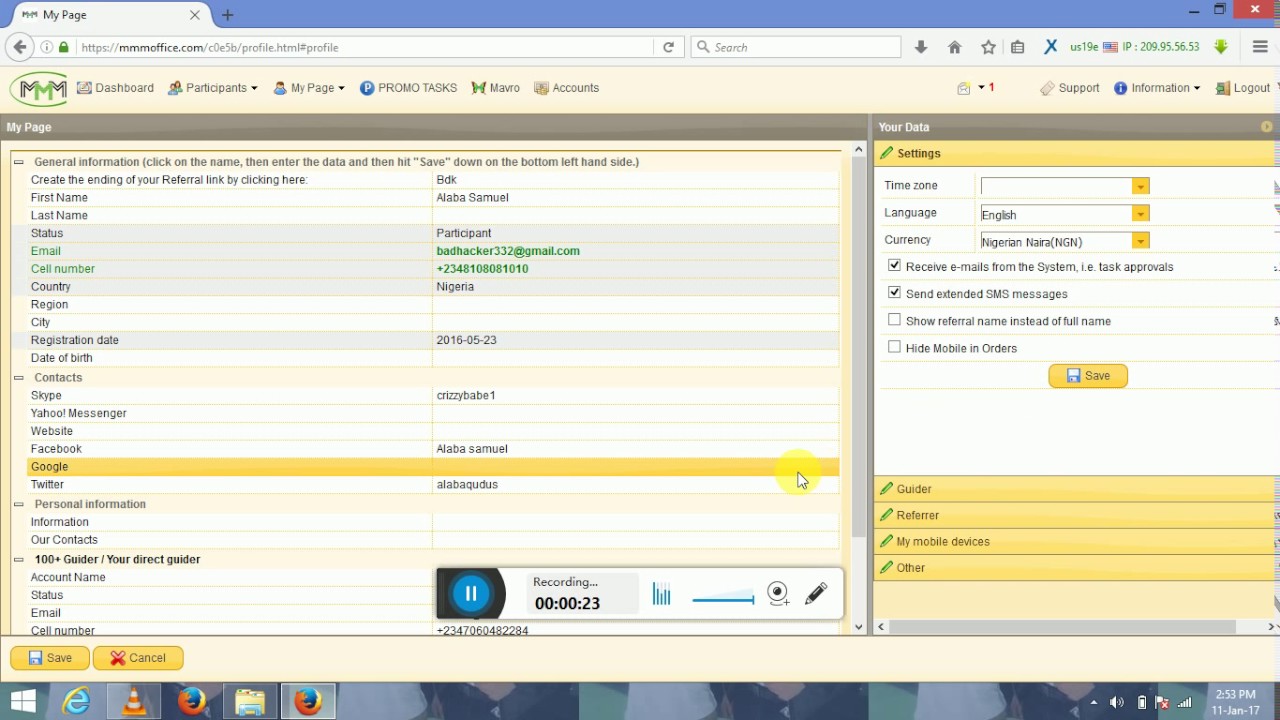The height and width of the screenshot is (720, 1280).
Task: Select the Google contact row
Action: coord(433,467)
